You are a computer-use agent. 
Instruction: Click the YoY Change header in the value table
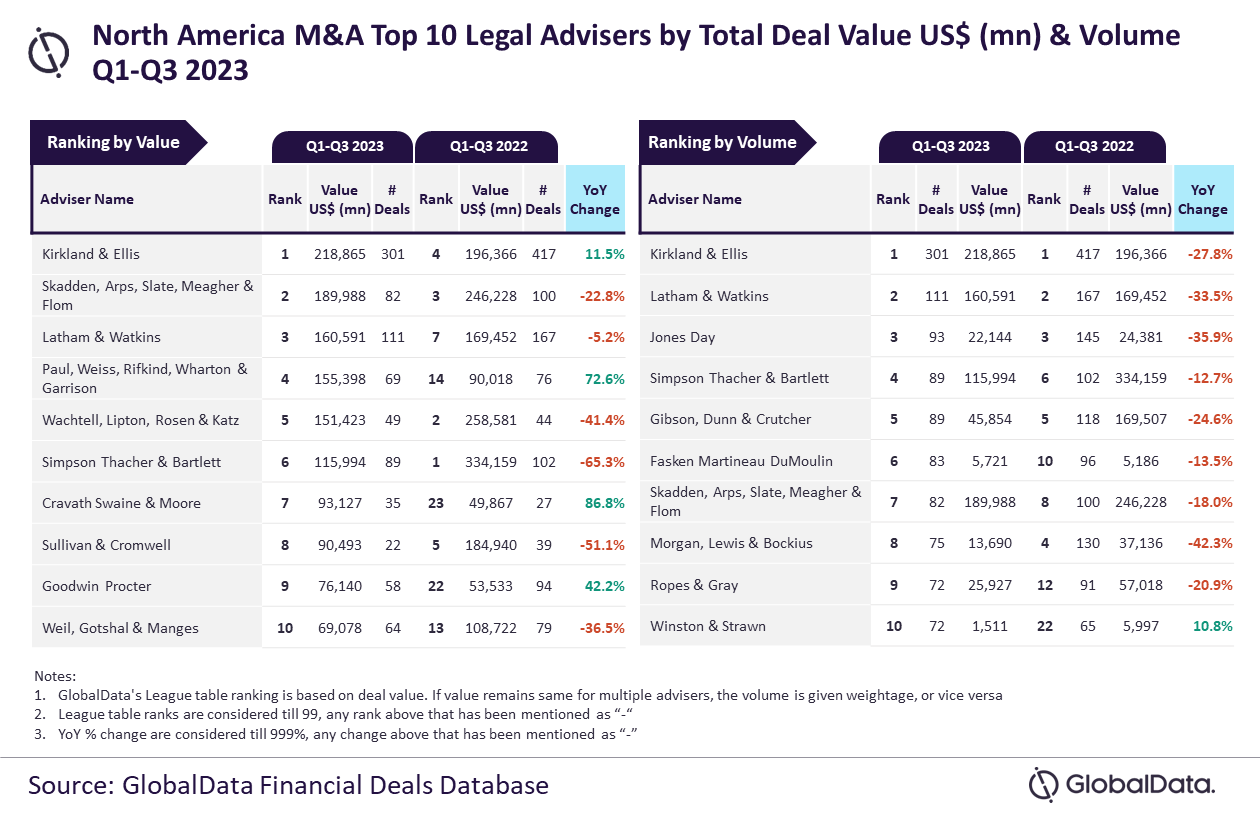click(595, 199)
